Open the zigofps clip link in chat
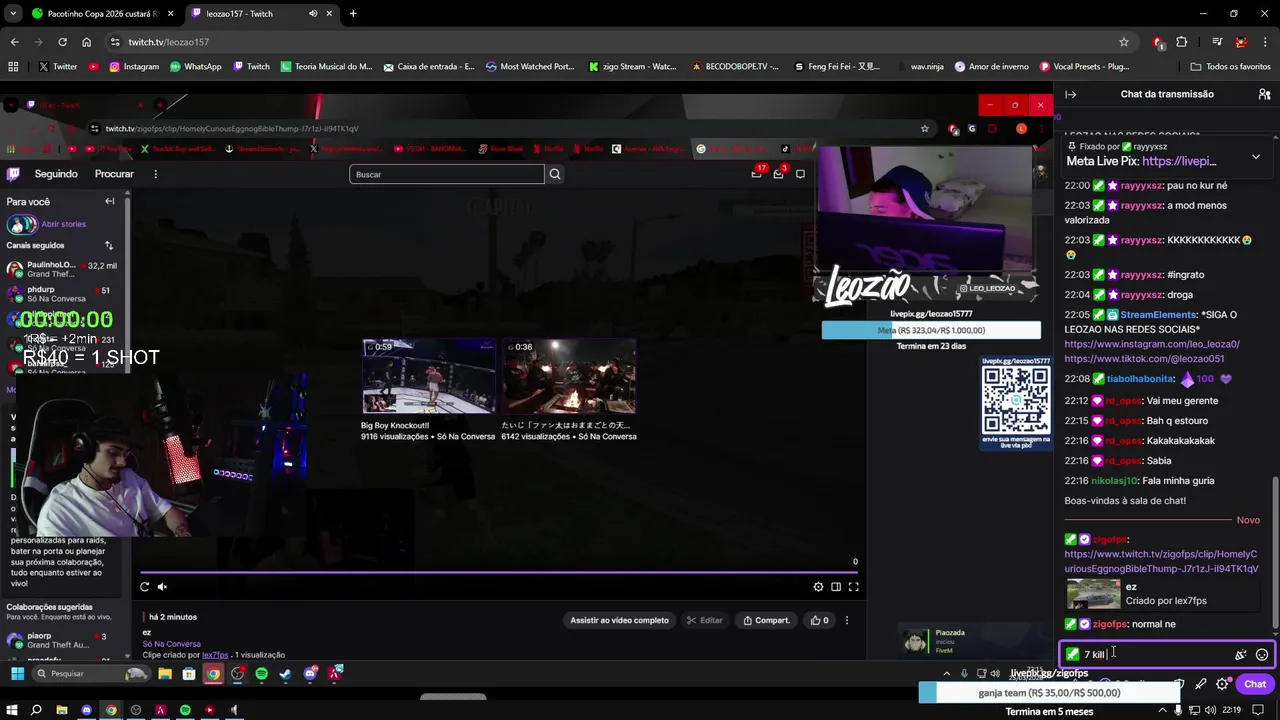This screenshot has width=1280, height=720. [x=1161, y=561]
